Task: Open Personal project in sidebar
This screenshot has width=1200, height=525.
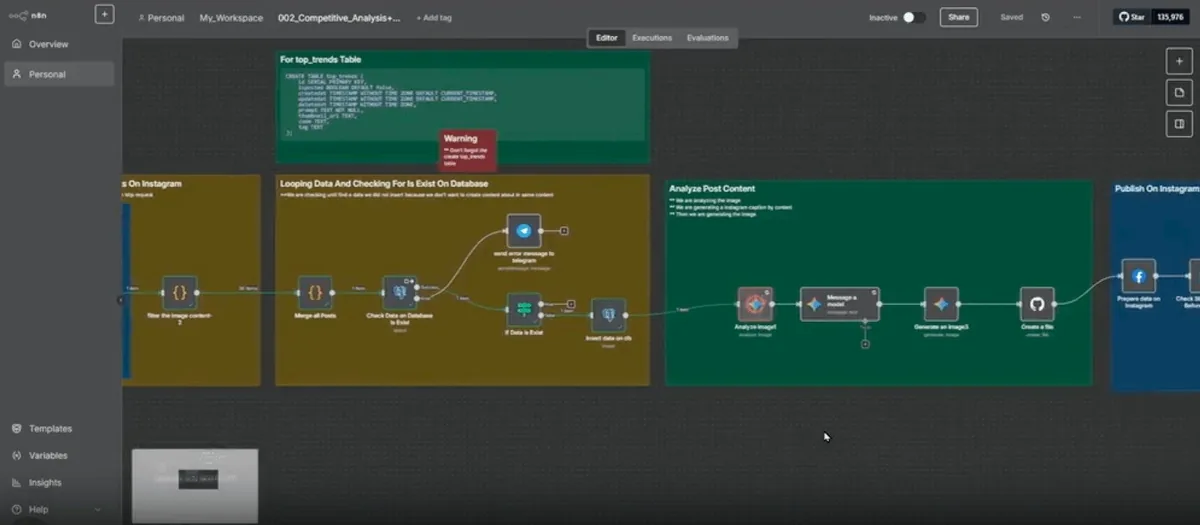Action: 57,74
